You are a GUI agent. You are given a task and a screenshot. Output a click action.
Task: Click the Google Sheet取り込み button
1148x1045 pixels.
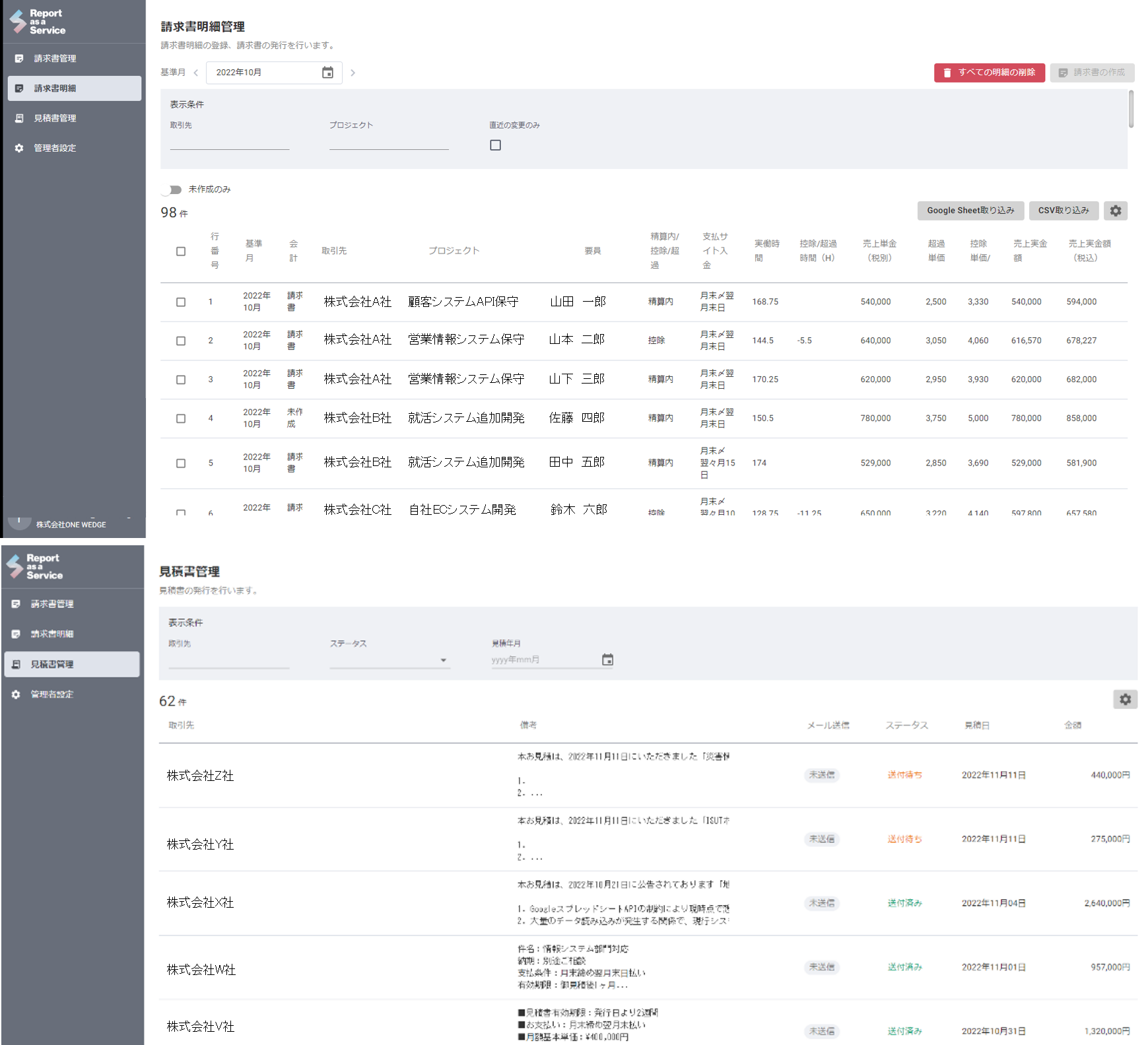click(x=970, y=211)
